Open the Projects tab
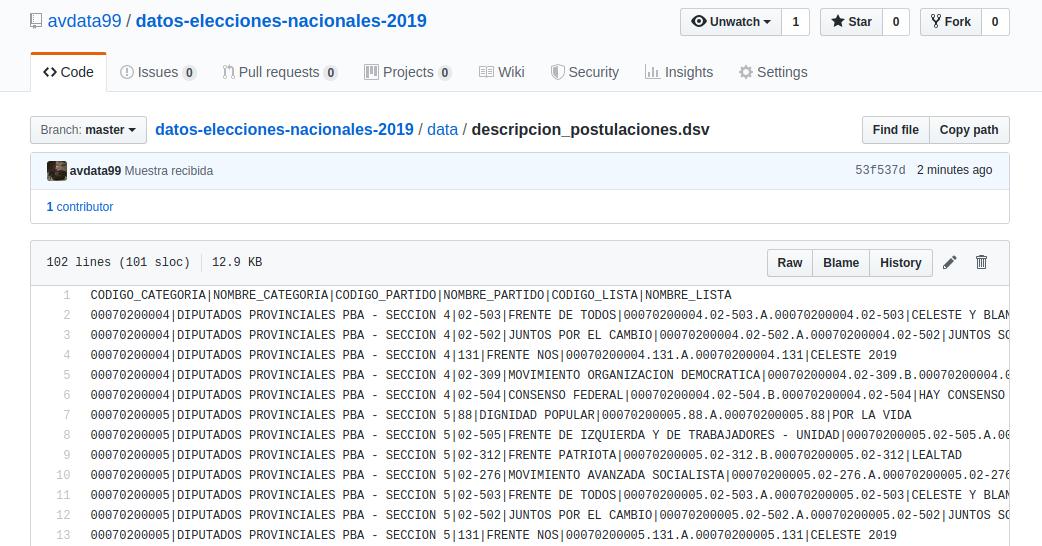1042x546 pixels. (x=408, y=72)
